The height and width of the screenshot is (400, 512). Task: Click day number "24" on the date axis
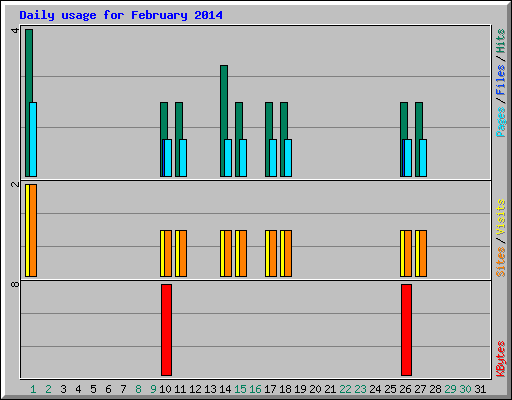[375, 389]
